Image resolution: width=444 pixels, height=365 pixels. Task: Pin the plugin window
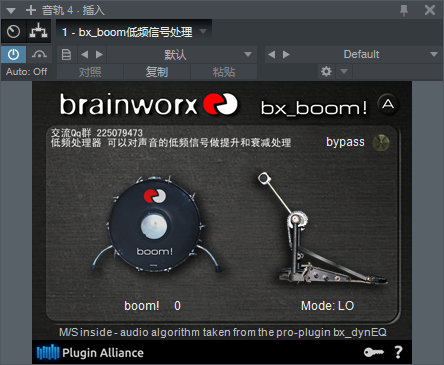tap(404, 10)
